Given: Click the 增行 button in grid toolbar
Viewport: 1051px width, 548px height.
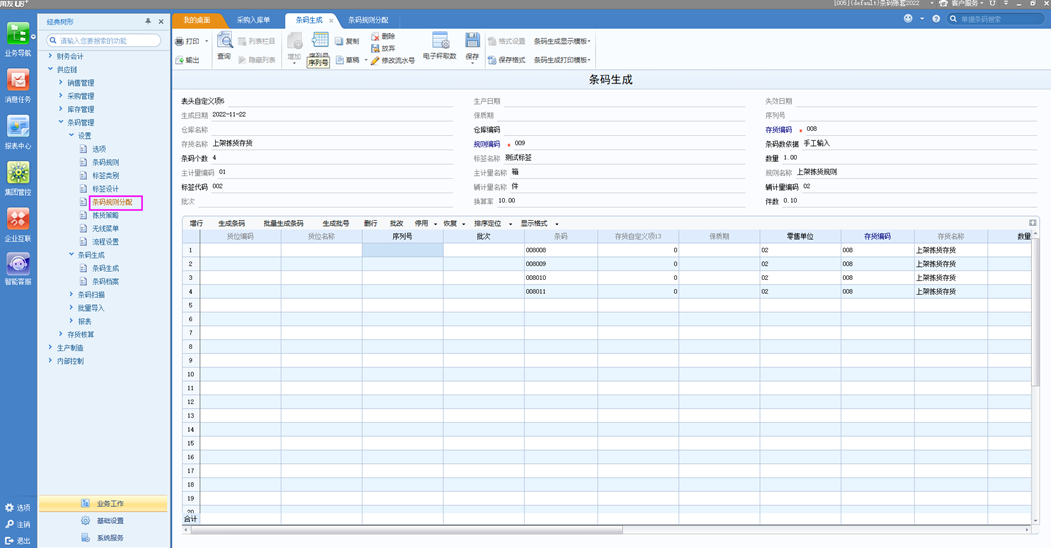Looking at the screenshot, I should pyautogui.click(x=196, y=223).
